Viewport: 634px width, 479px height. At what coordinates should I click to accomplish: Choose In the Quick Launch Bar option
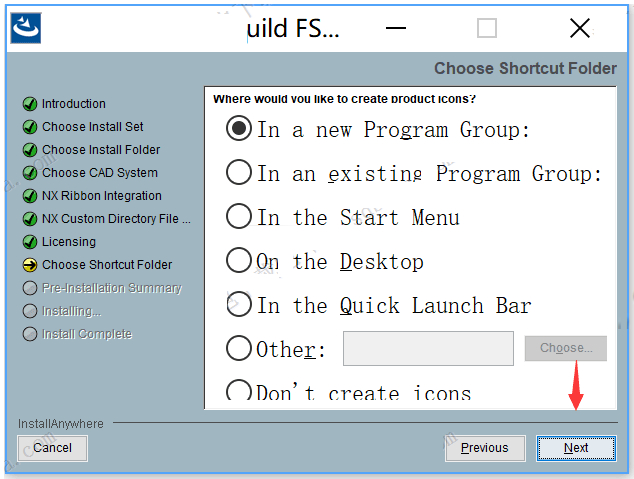click(x=239, y=305)
